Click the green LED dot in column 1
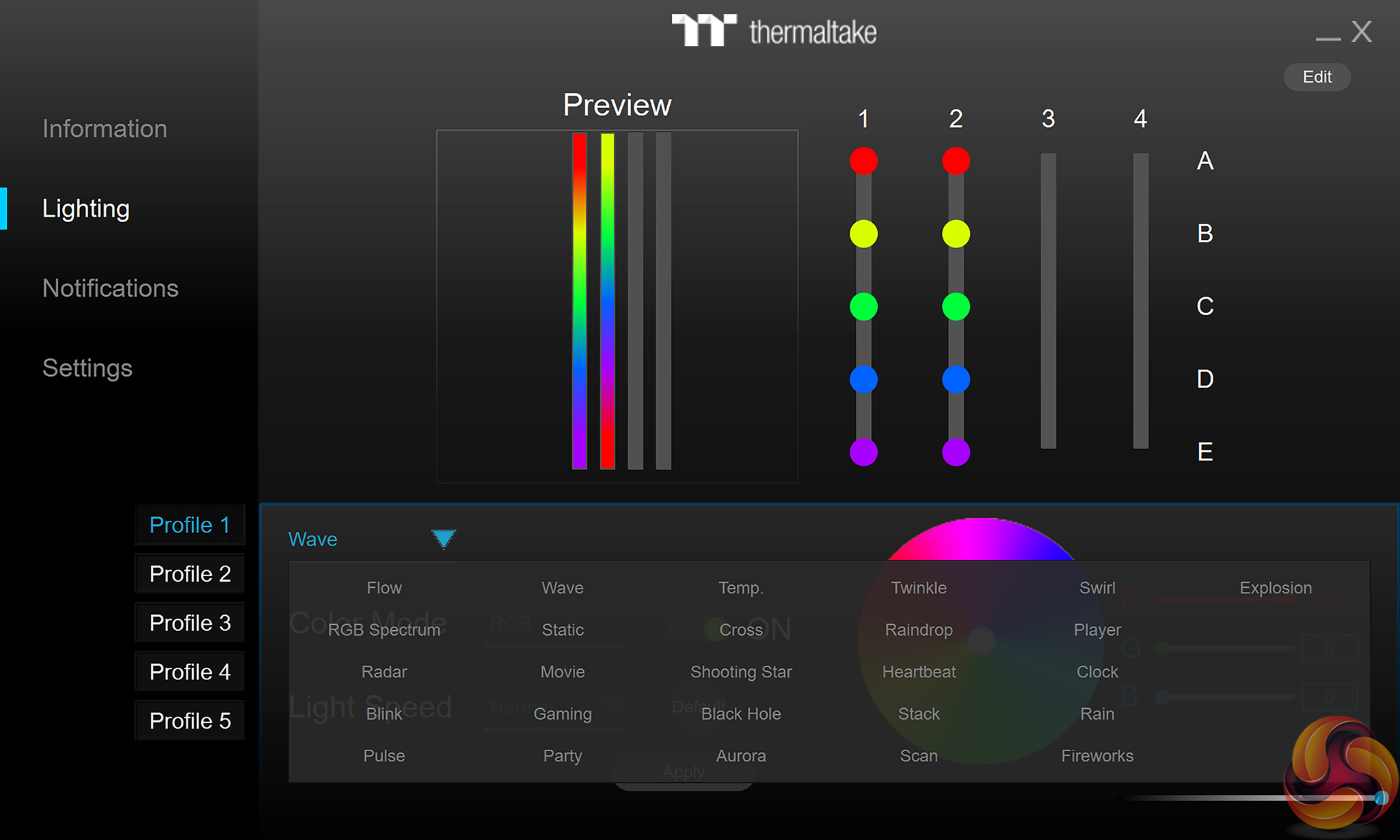 coord(863,307)
